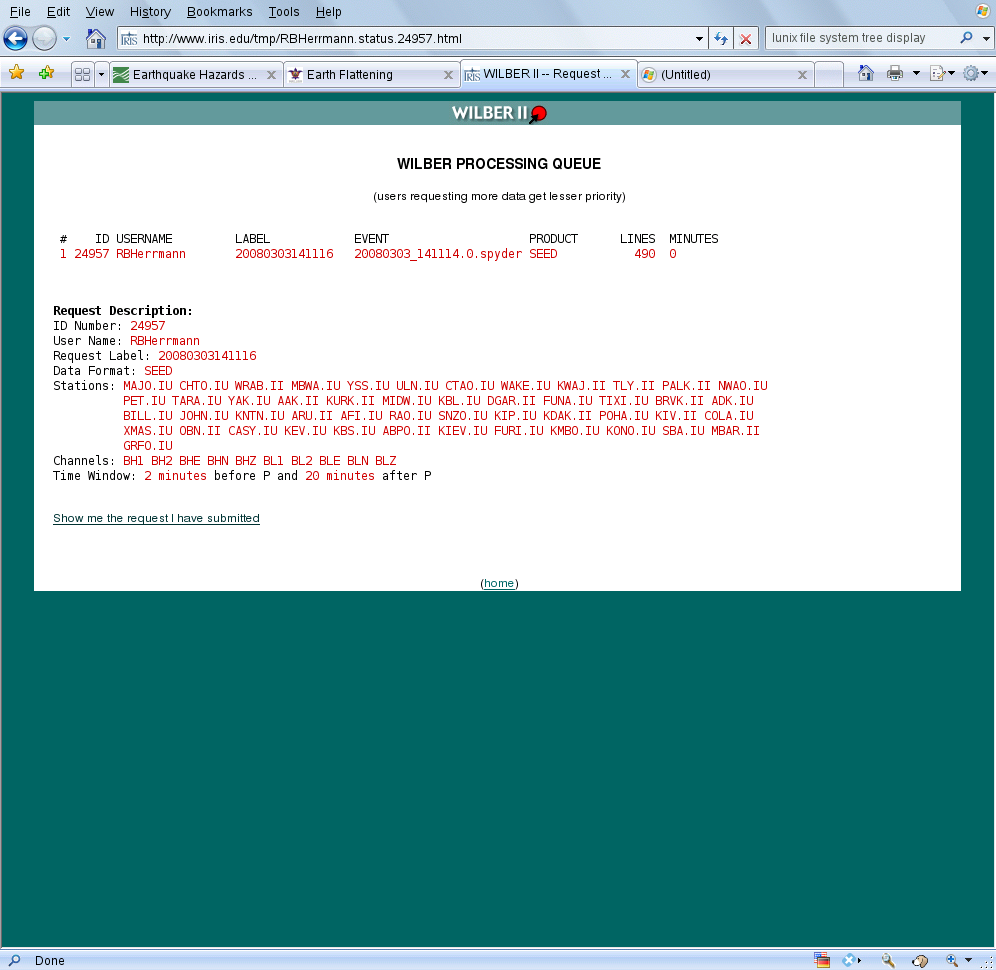The width and height of the screenshot is (996, 970).
Task: Click the Print icon
Action: click(895, 74)
